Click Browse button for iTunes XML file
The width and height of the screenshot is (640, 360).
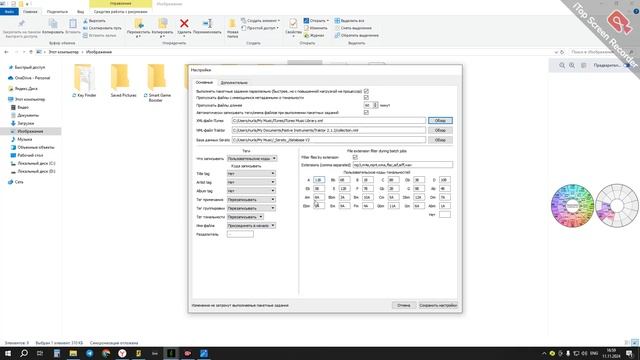point(440,121)
